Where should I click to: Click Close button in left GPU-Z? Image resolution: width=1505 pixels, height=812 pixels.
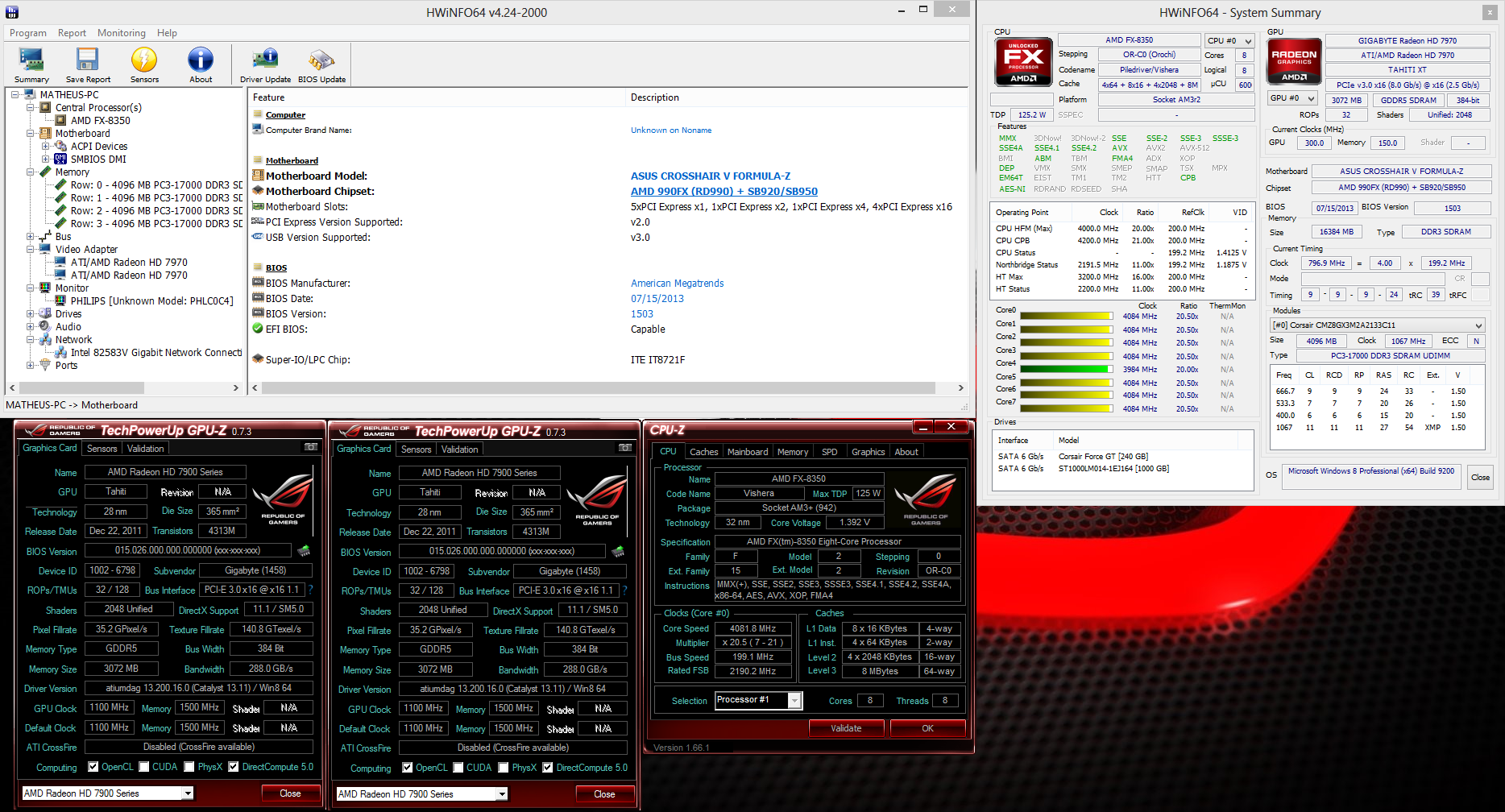(290, 793)
